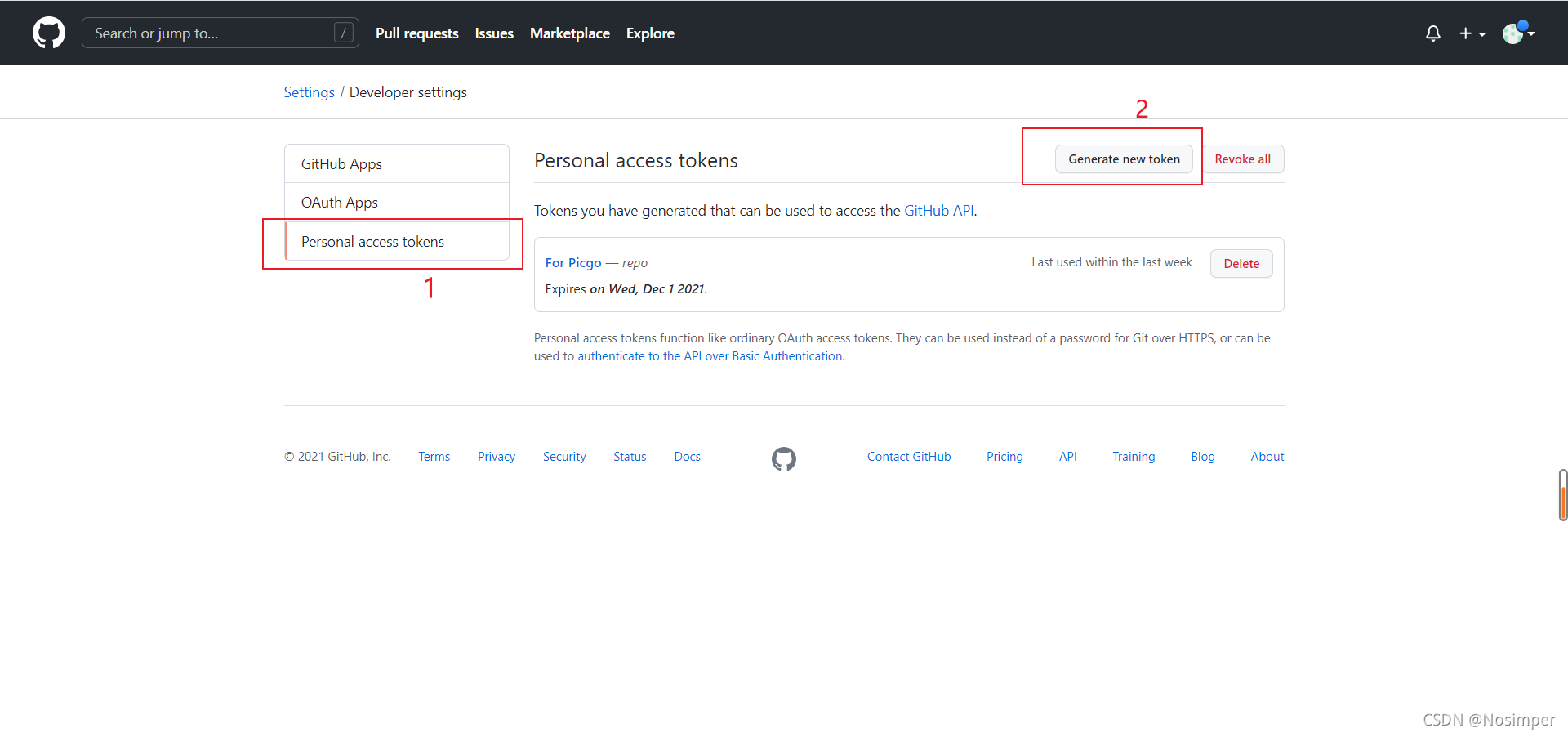Click the footer GitHub mark icon
The image size is (1568, 737).
(784, 458)
